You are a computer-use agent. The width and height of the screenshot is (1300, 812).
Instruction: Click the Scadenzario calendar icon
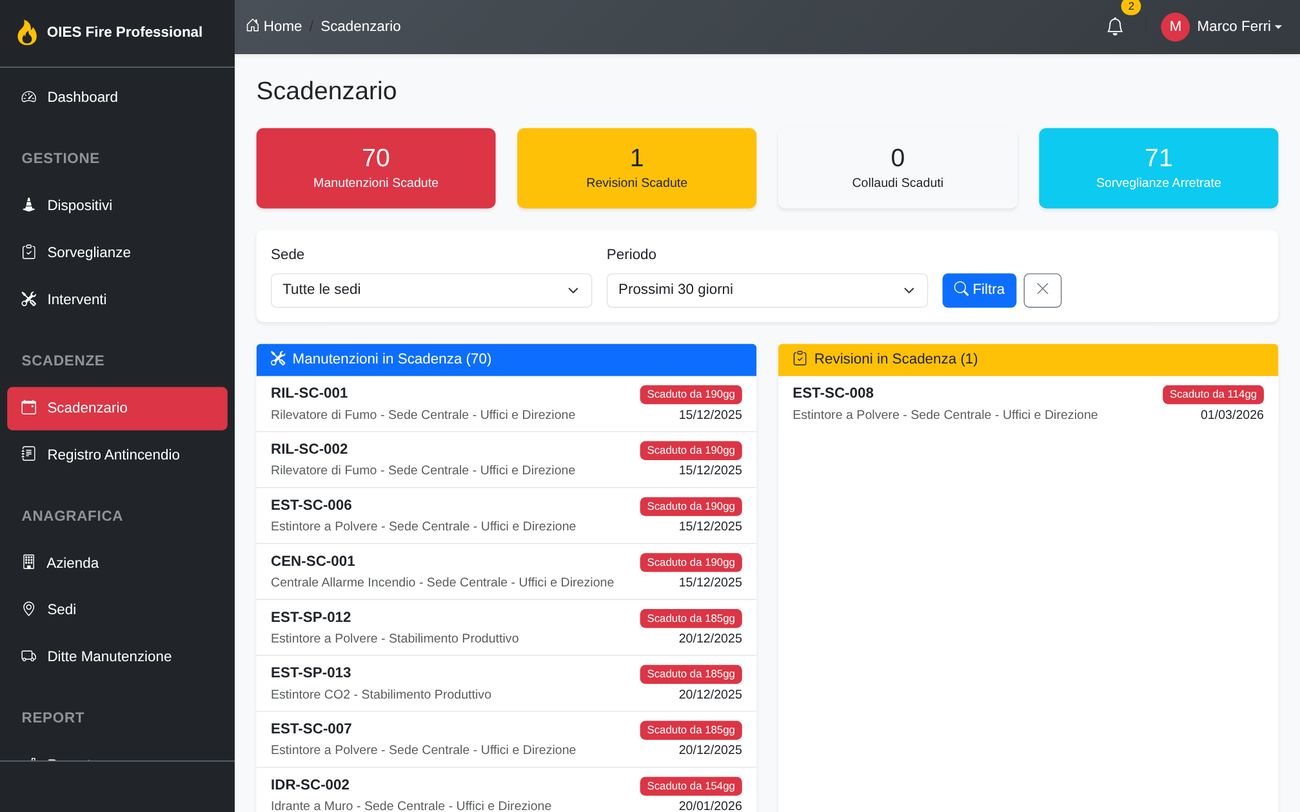[x=29, y=407]
